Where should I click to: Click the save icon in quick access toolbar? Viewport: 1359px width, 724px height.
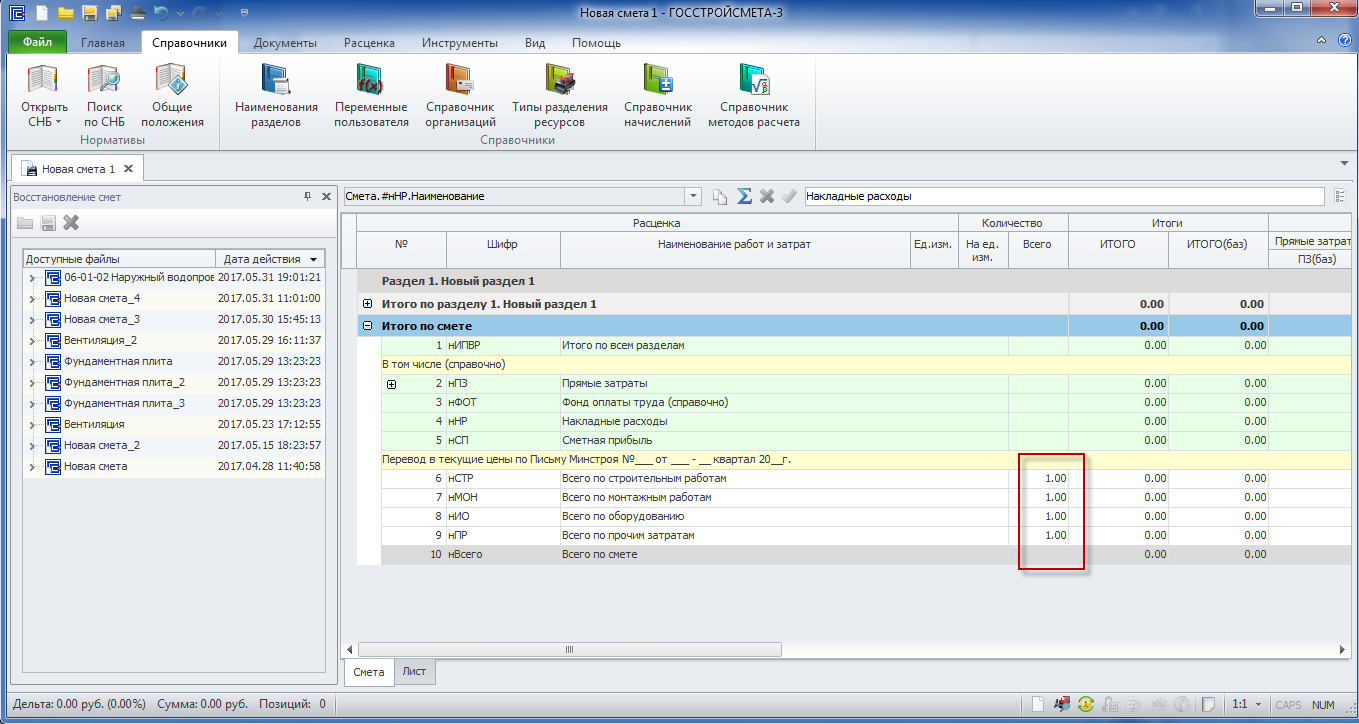89,13
